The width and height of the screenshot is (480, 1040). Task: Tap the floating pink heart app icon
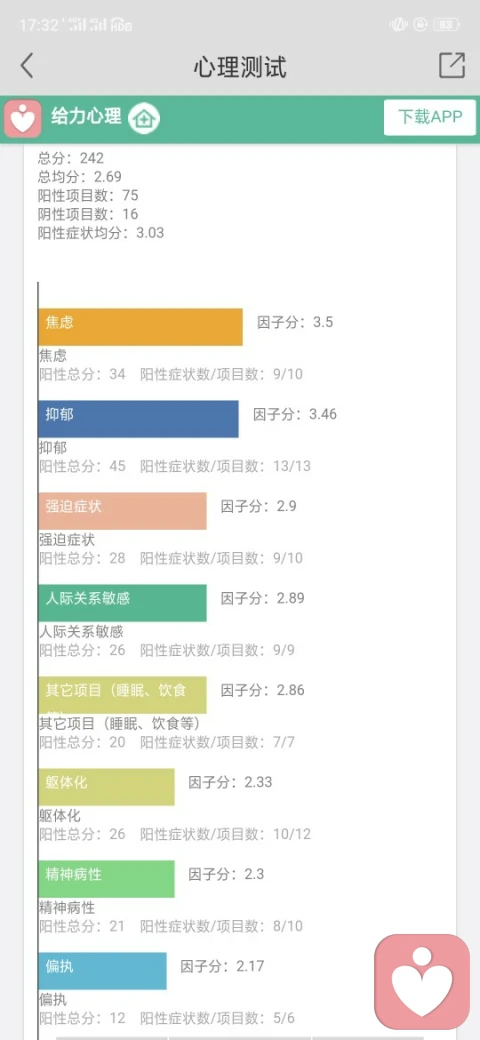pos(422,982)
